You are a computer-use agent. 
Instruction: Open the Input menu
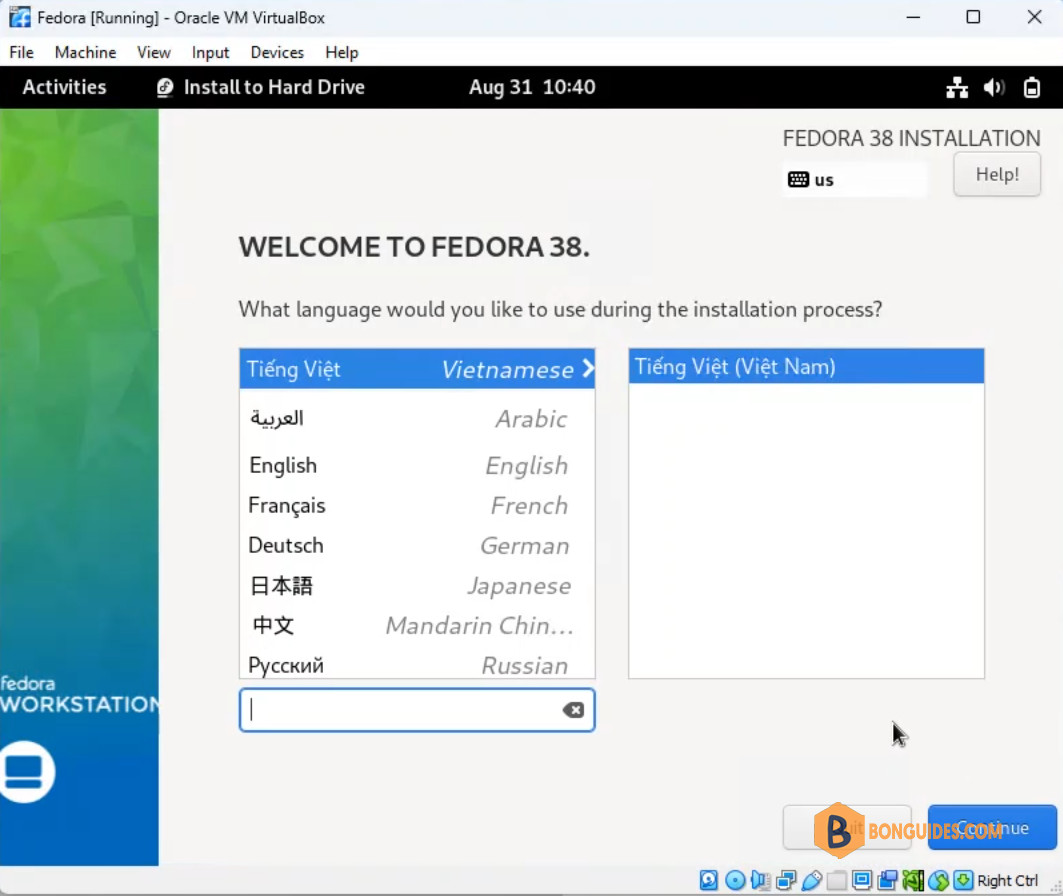(210, 52)
